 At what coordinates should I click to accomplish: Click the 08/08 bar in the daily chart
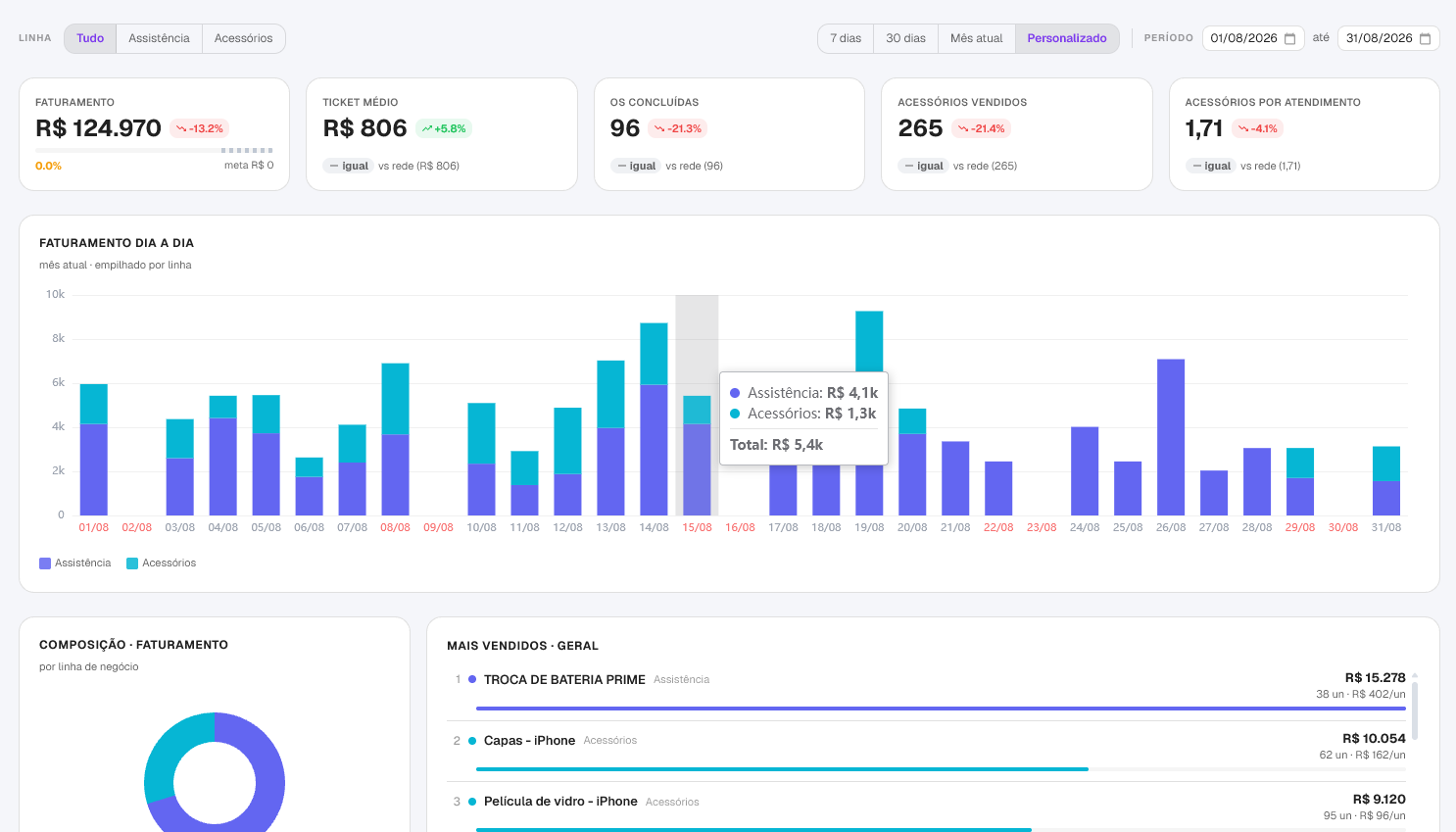395,439
